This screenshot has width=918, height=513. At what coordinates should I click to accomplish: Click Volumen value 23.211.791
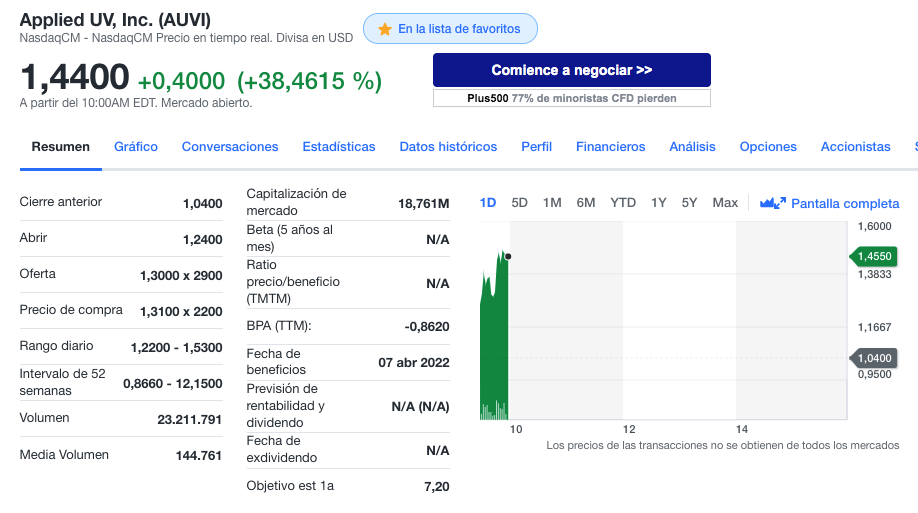[190, 420]
